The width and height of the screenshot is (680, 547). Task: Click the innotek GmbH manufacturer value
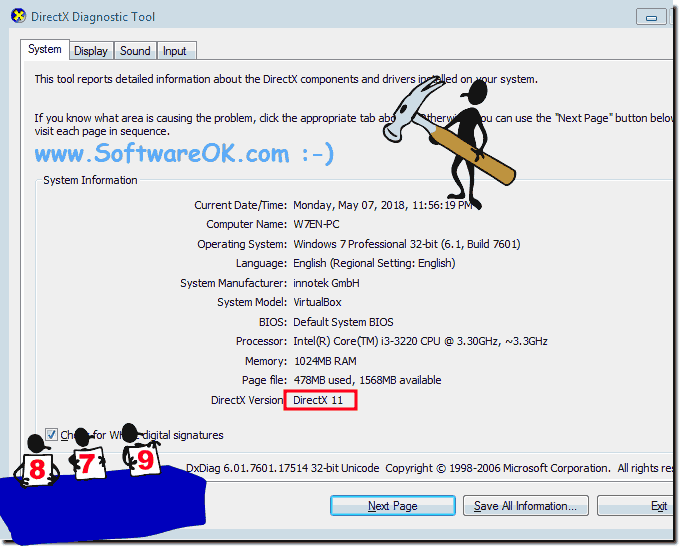click(x=326, y=283)
